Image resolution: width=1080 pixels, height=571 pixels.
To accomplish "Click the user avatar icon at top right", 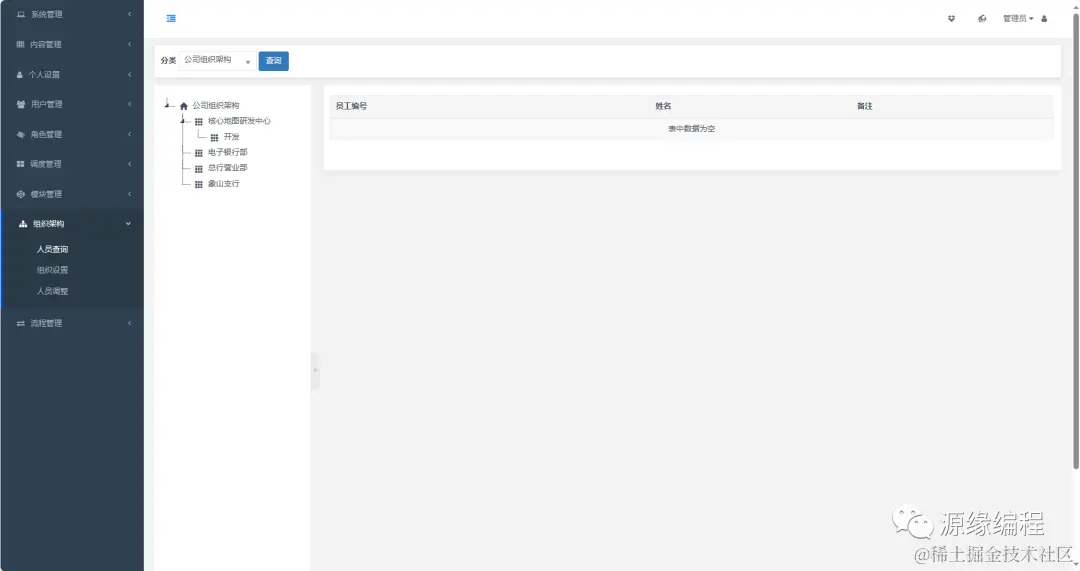I will tap(1044, 19).
